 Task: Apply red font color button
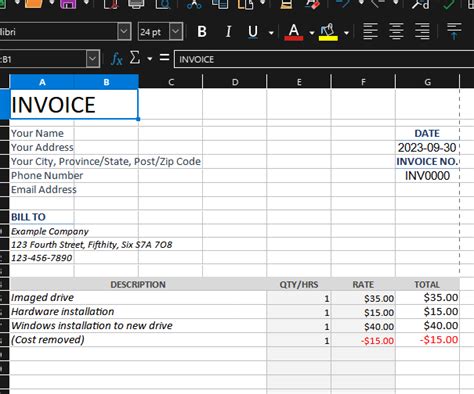pyautogui.click(x=294, y=32)
